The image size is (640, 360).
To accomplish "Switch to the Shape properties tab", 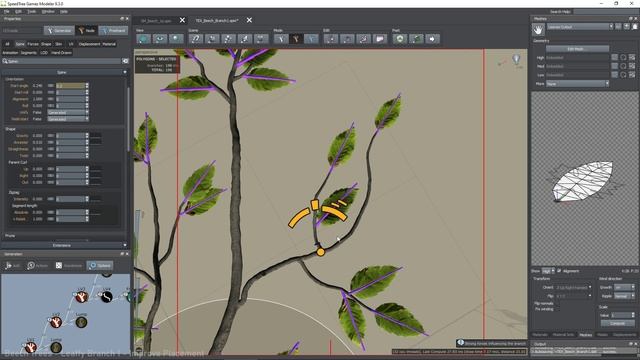I will [46, 44].
